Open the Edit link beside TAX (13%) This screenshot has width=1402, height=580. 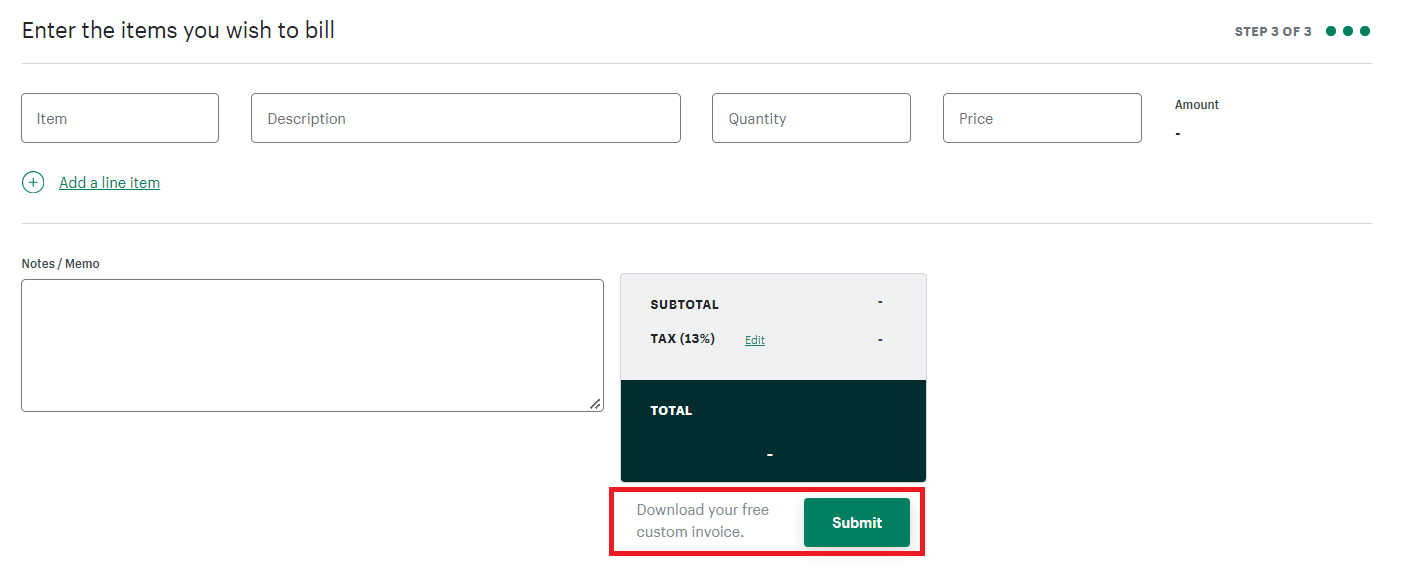pos(754,340)
